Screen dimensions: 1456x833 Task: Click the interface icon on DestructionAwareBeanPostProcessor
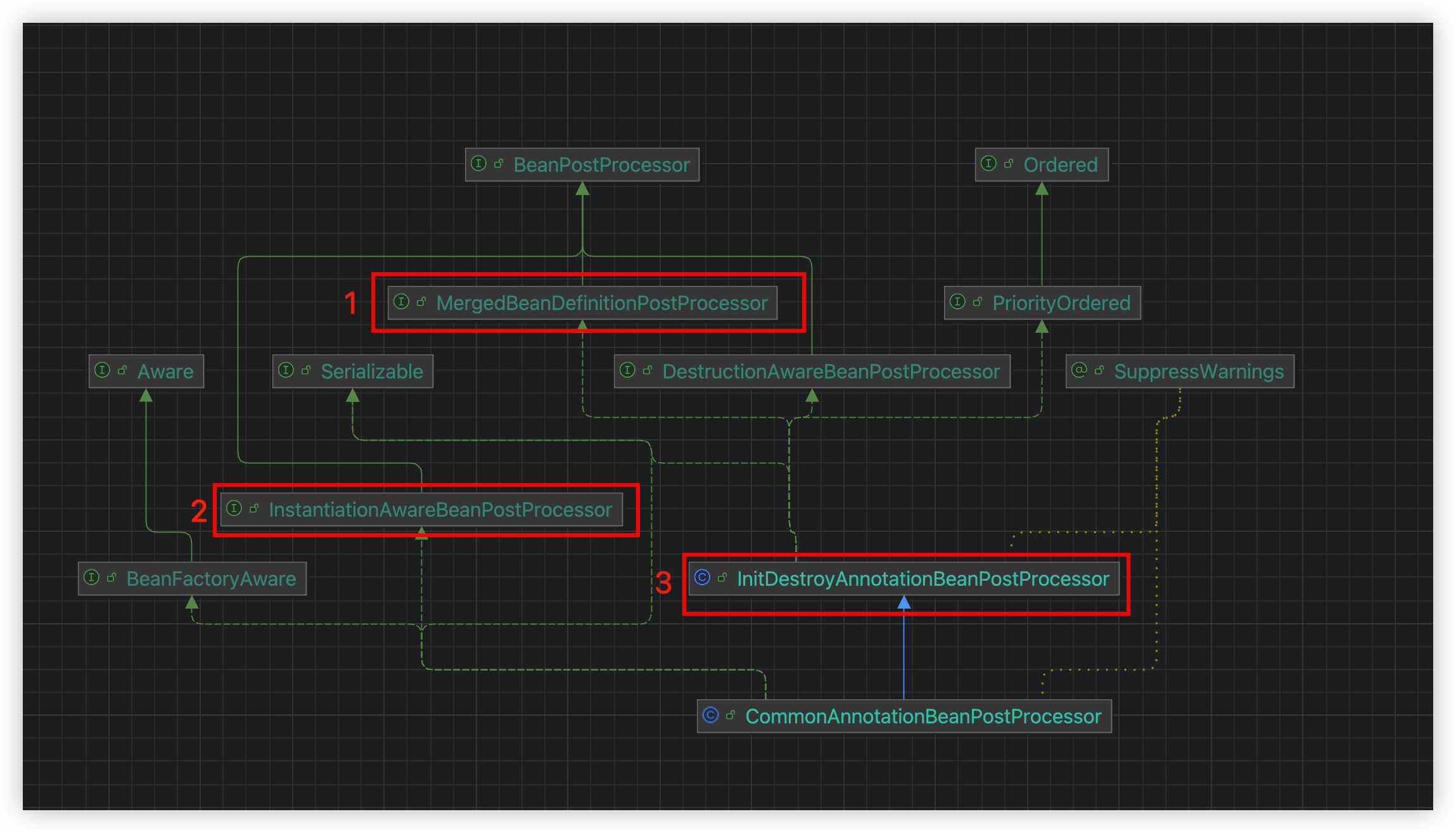click(x=628, y=370)
